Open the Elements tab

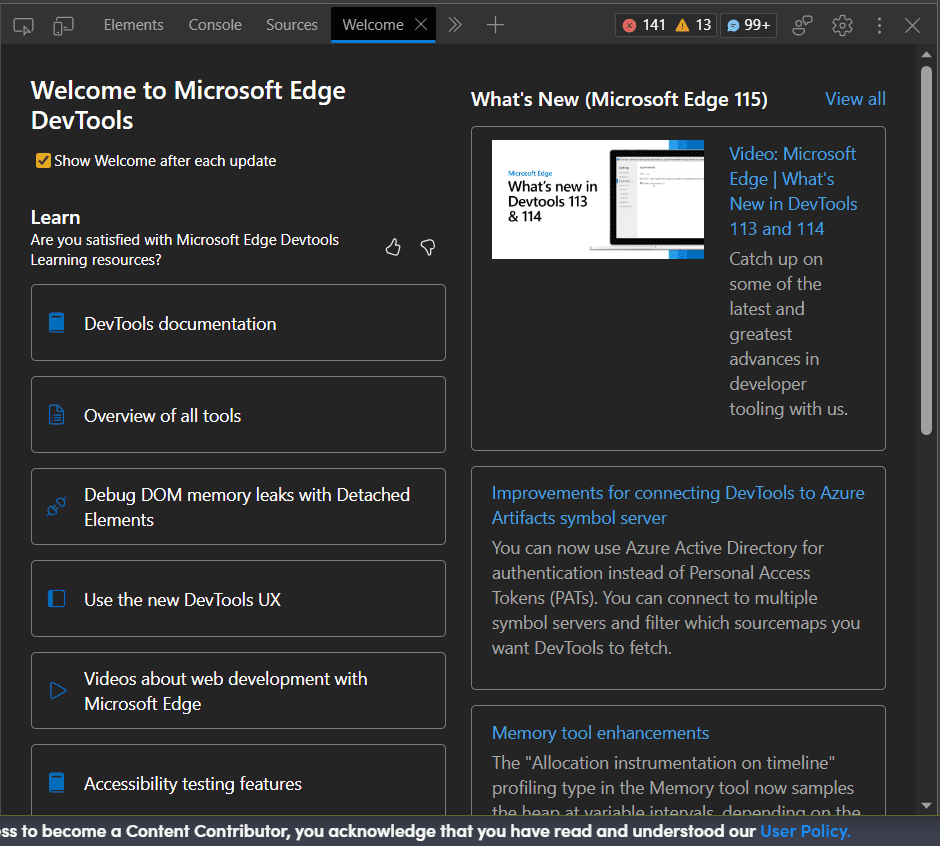[133, 25]
